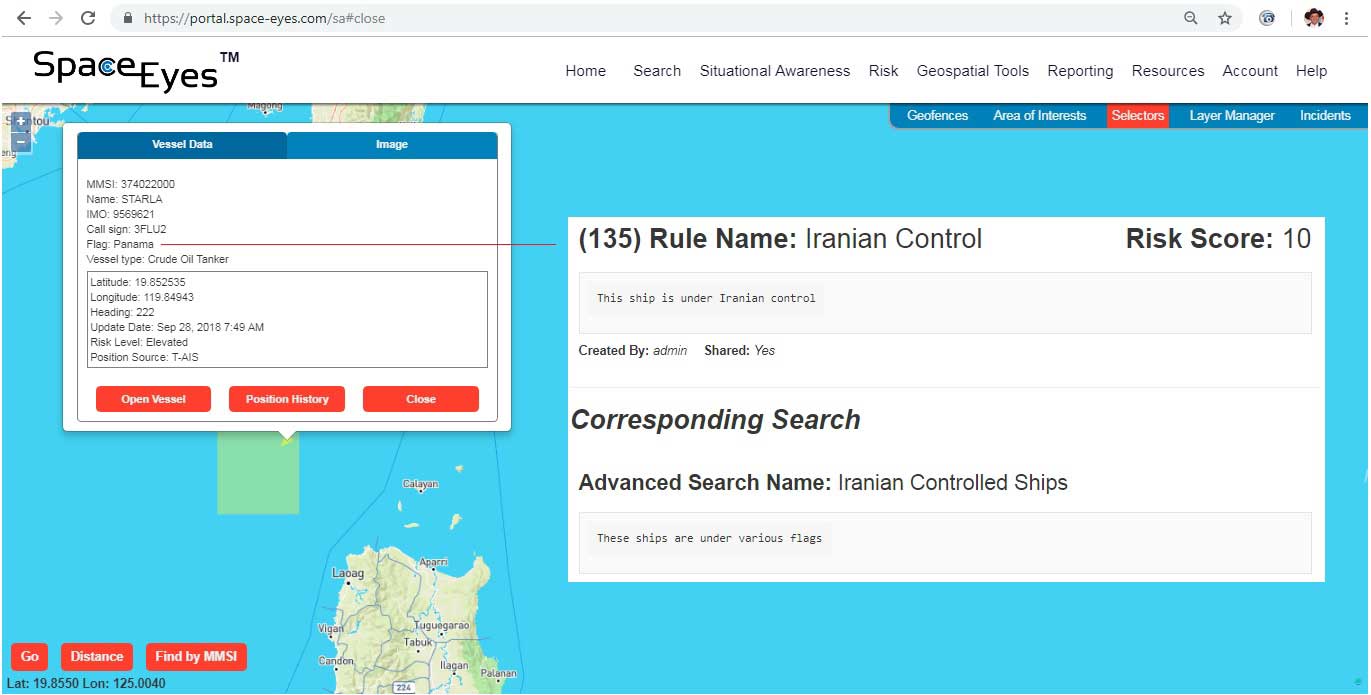Select the Vessel Data tab
The height and width of the screenshot is (695, 1371).
coord(182,145)
